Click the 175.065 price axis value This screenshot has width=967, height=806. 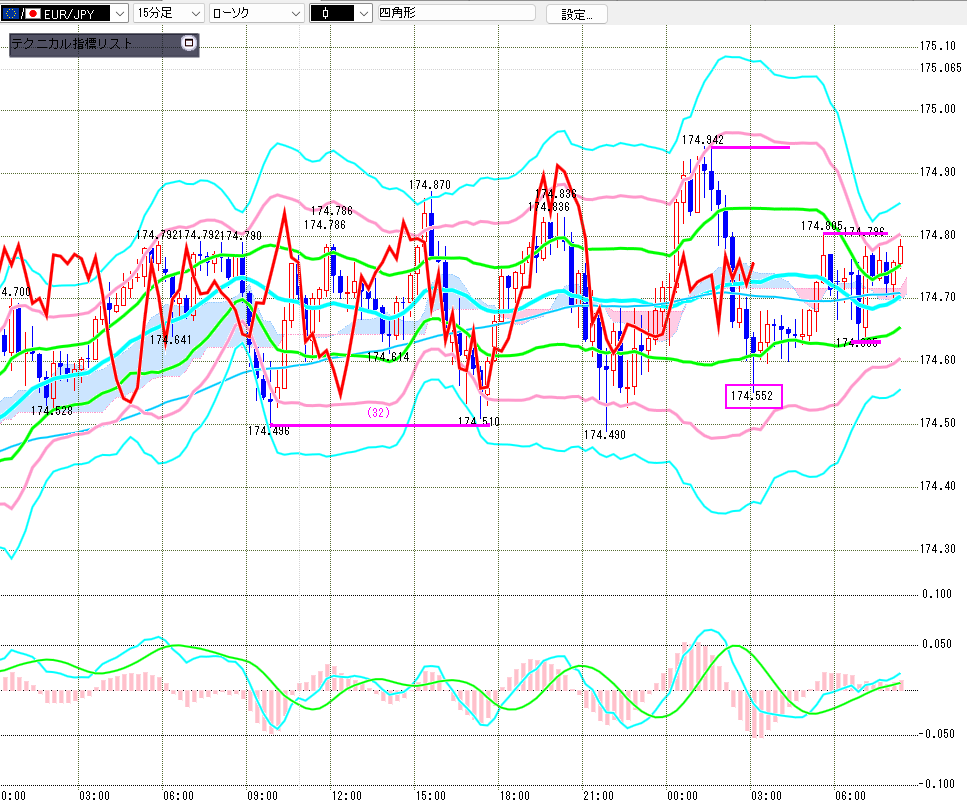click(940, 68)
